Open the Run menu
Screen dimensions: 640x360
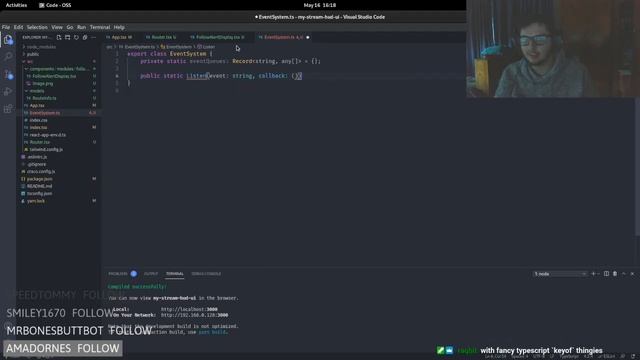point(81,27)
